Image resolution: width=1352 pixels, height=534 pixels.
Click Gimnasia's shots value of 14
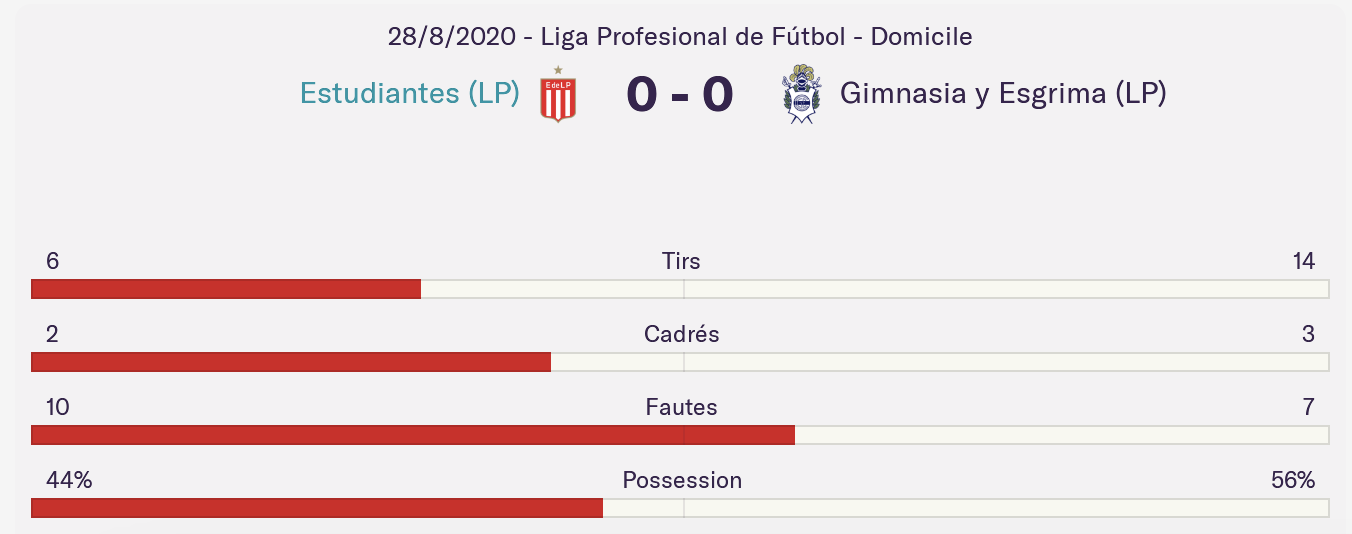(1303, 262)
